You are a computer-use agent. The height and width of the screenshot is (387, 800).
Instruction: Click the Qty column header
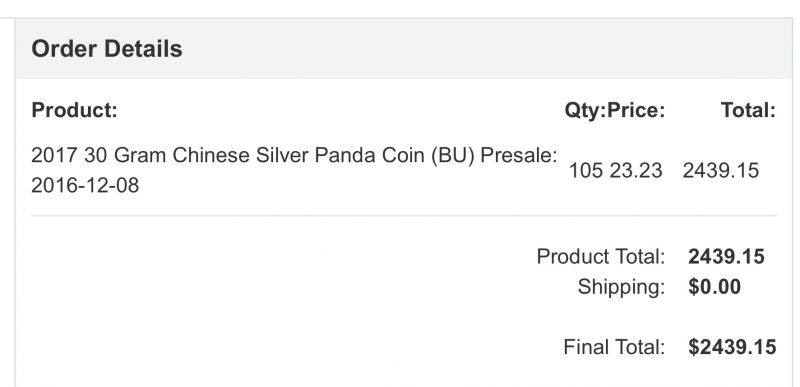coord(585,111)
